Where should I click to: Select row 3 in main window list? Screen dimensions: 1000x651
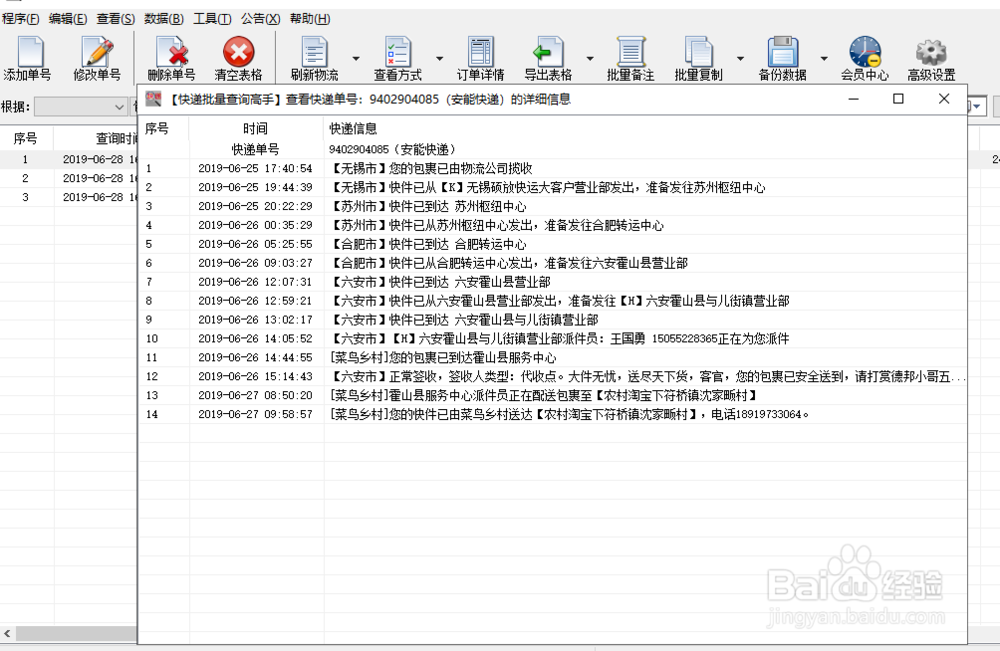point(68,198)
